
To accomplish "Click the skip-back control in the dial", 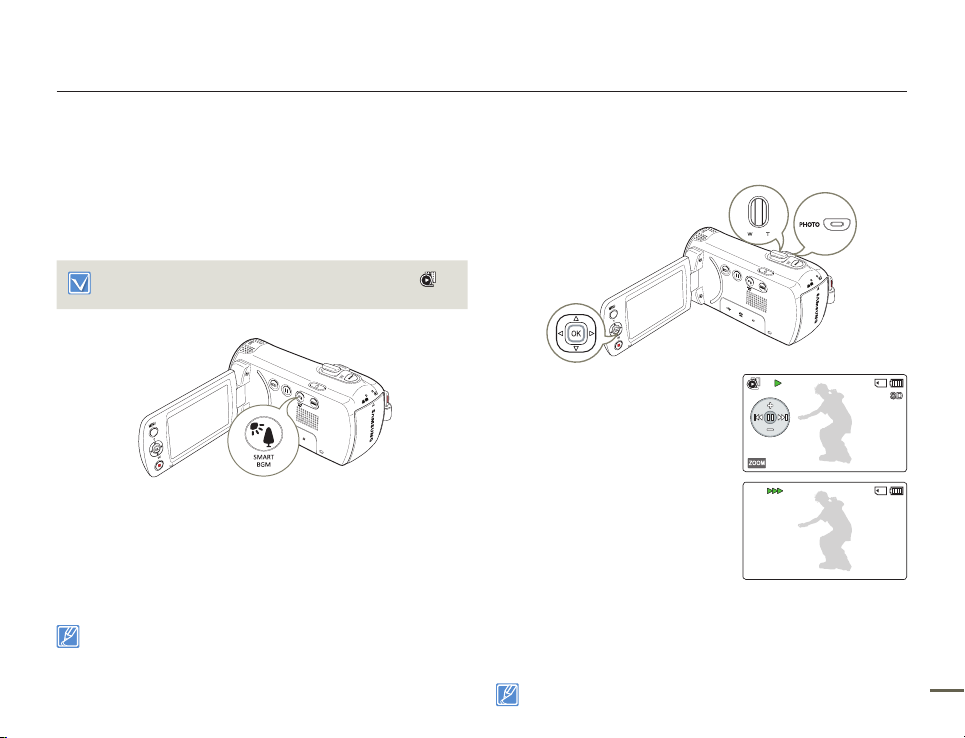I will pyautogui.click(x=758, y=417).
